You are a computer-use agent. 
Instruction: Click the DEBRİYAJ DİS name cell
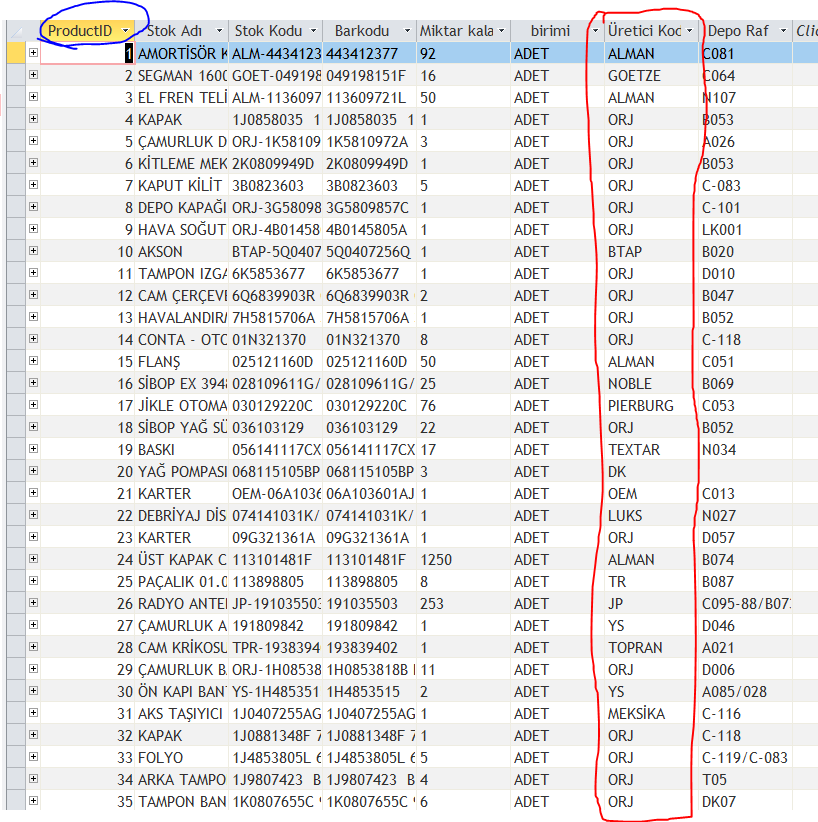(x=181, y=515)
